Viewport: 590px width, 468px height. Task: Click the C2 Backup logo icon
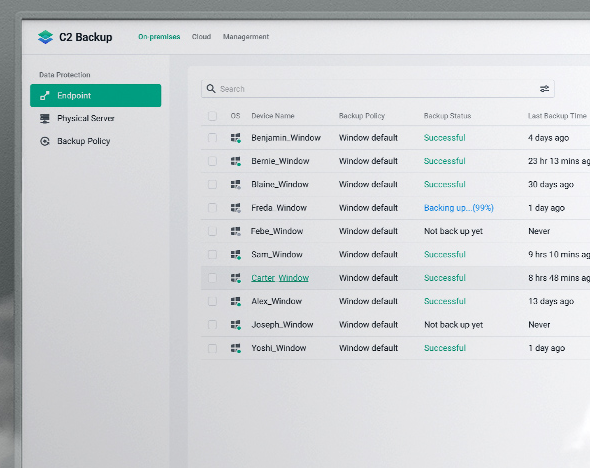(x=46, y=37)
